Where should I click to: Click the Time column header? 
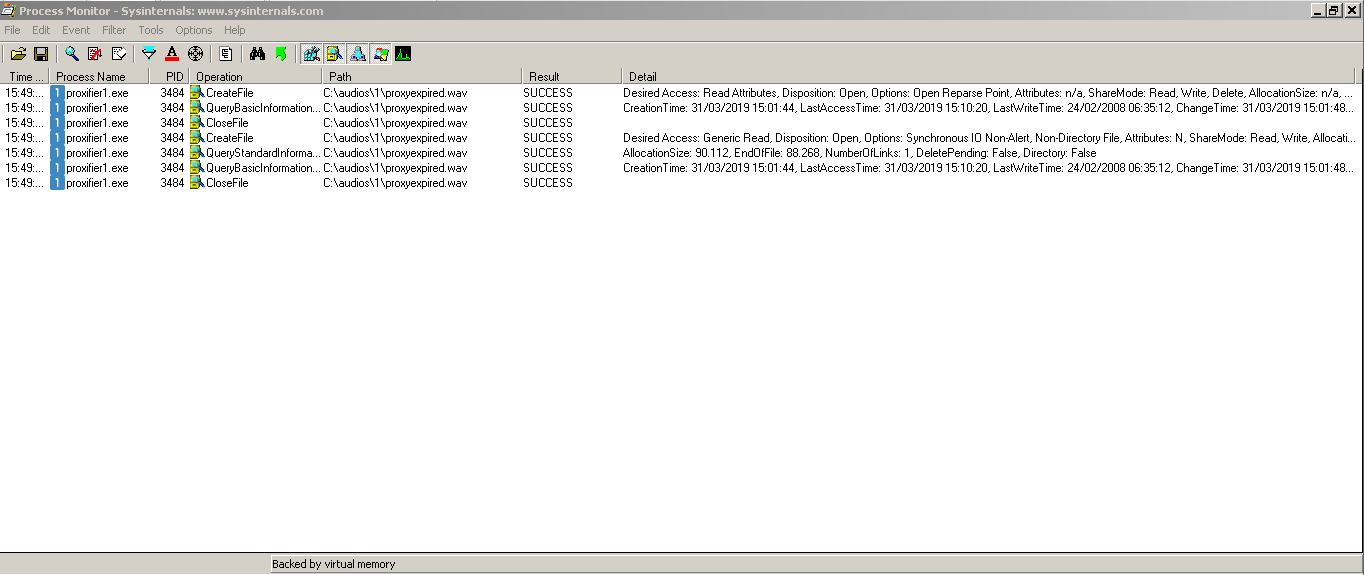pos(25,76)
